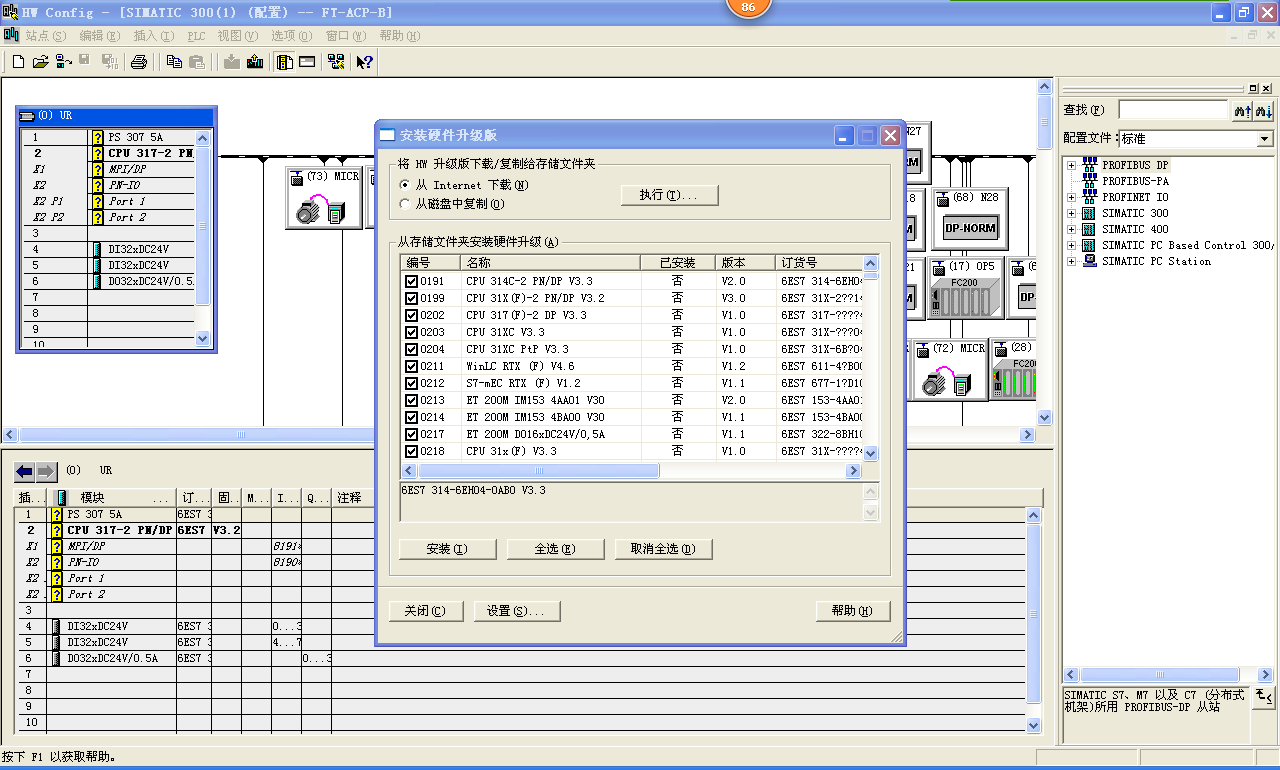The width and height of the screenshot is (1280, 770).
Task: Click the Configure Network toolbar icon
Action: [x=336, y=62]
